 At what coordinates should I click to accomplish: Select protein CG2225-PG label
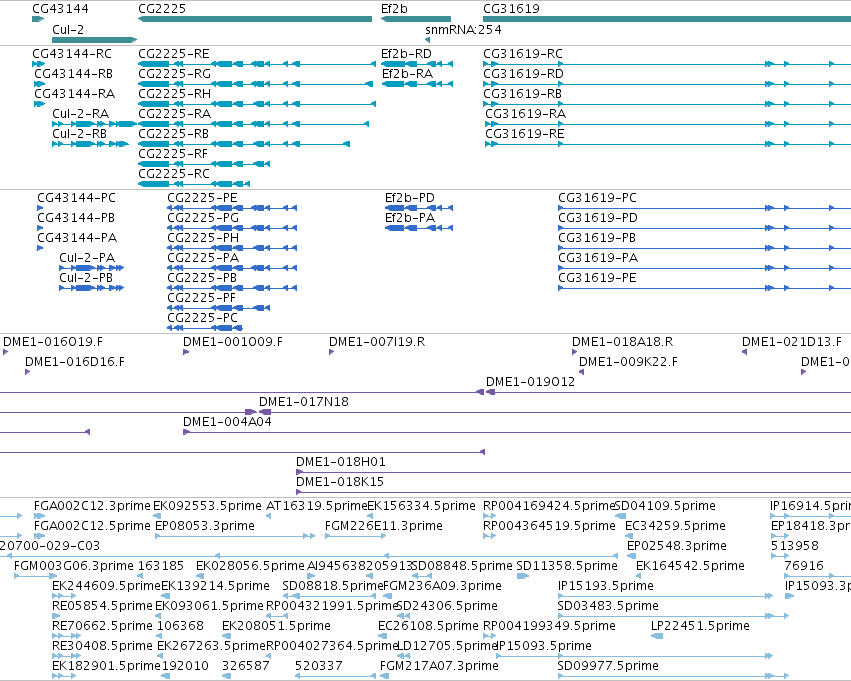click(x=202, y=218)
